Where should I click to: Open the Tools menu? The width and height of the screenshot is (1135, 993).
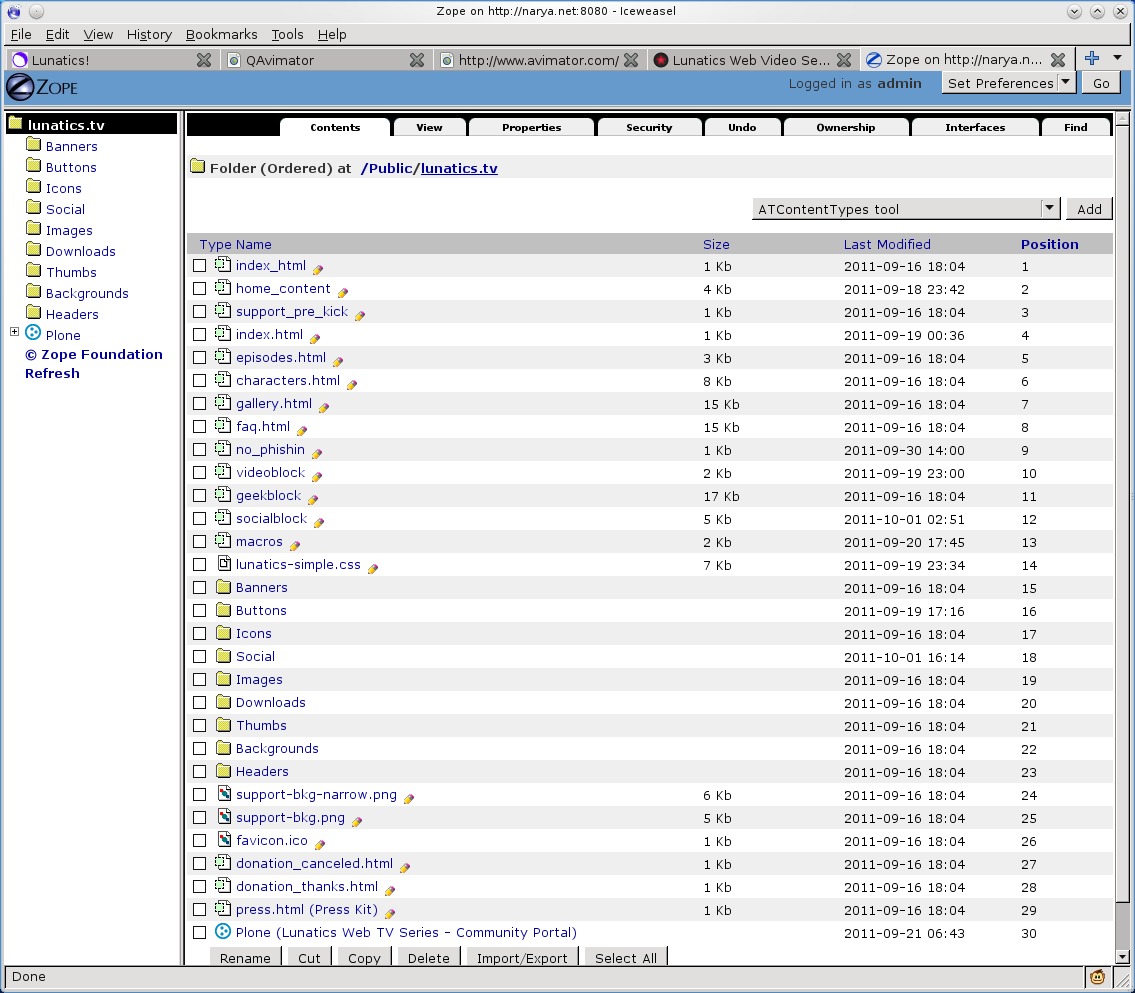coord(287,34)
